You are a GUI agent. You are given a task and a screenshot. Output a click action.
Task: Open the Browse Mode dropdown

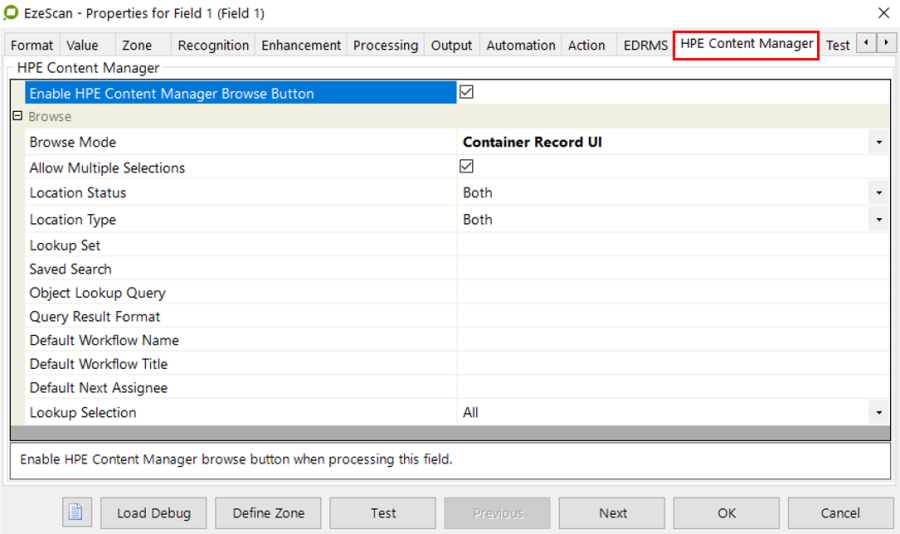point(878,143)
